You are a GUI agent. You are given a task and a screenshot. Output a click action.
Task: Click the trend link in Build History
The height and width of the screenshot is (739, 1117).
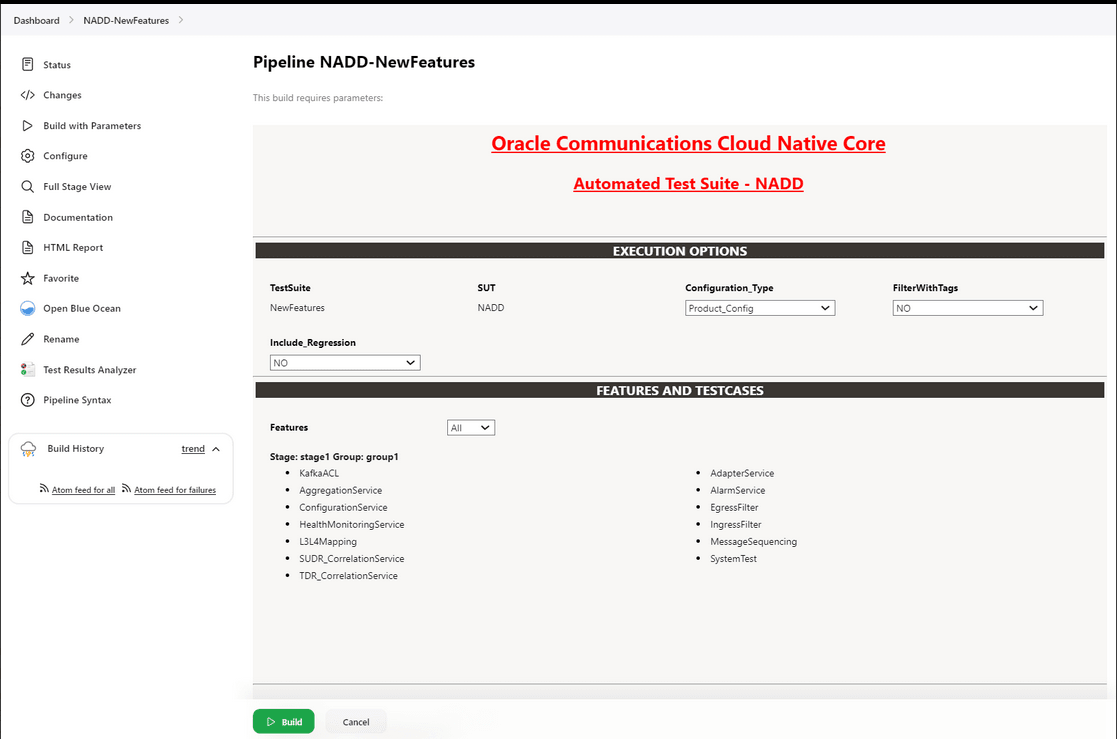pyautogui.click(x=193, y=448)
